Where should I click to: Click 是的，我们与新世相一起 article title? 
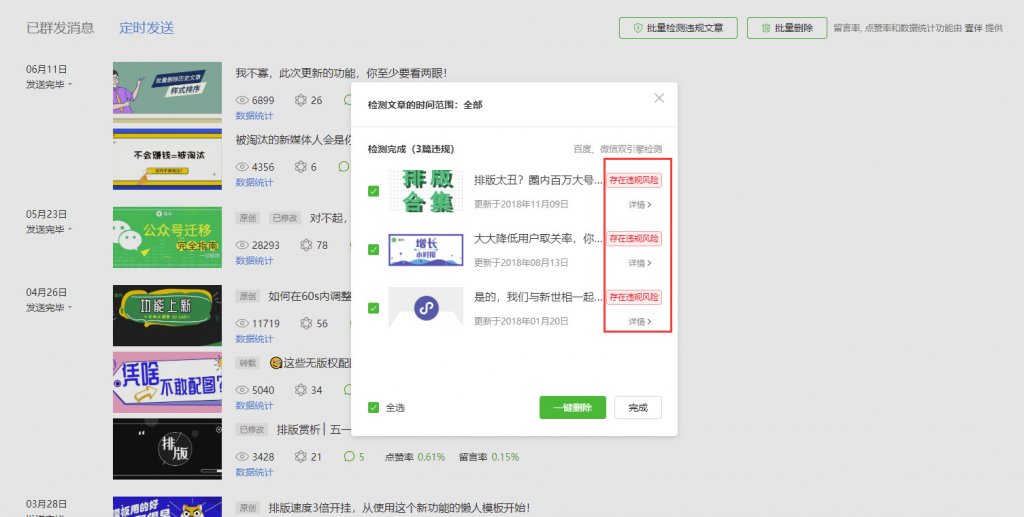coord(538,297)
